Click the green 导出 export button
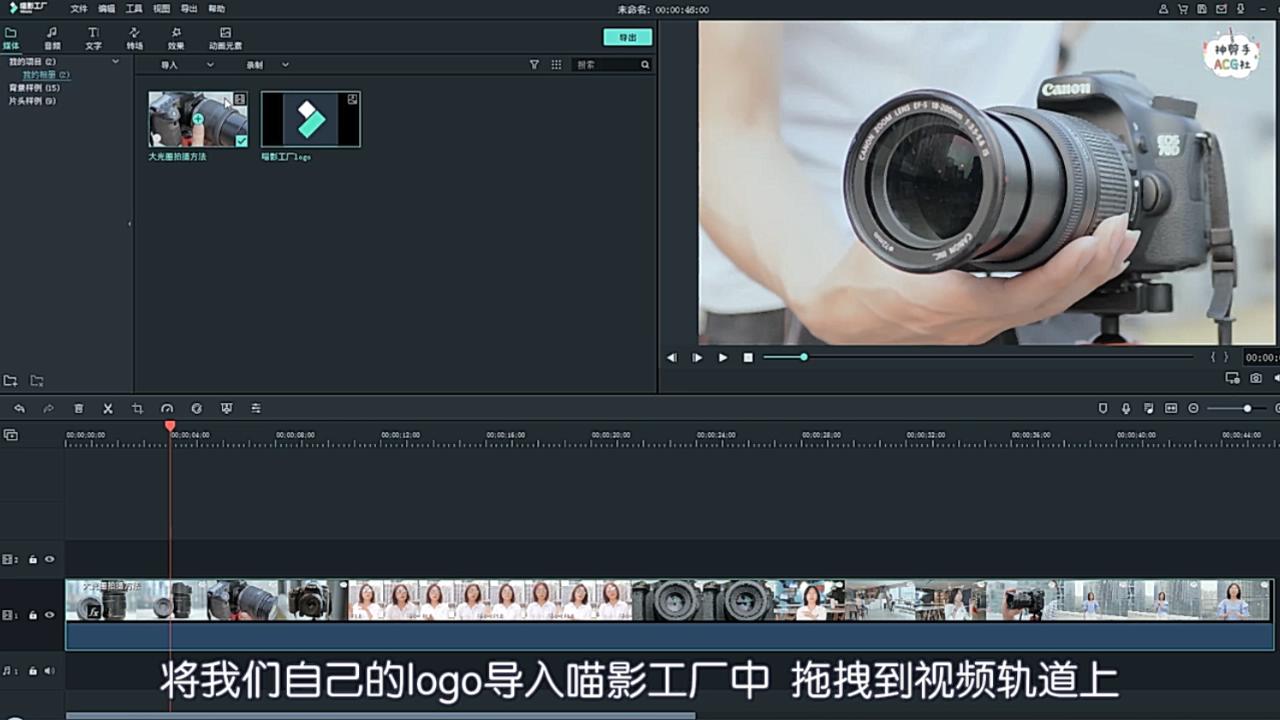 coord(627,37)
